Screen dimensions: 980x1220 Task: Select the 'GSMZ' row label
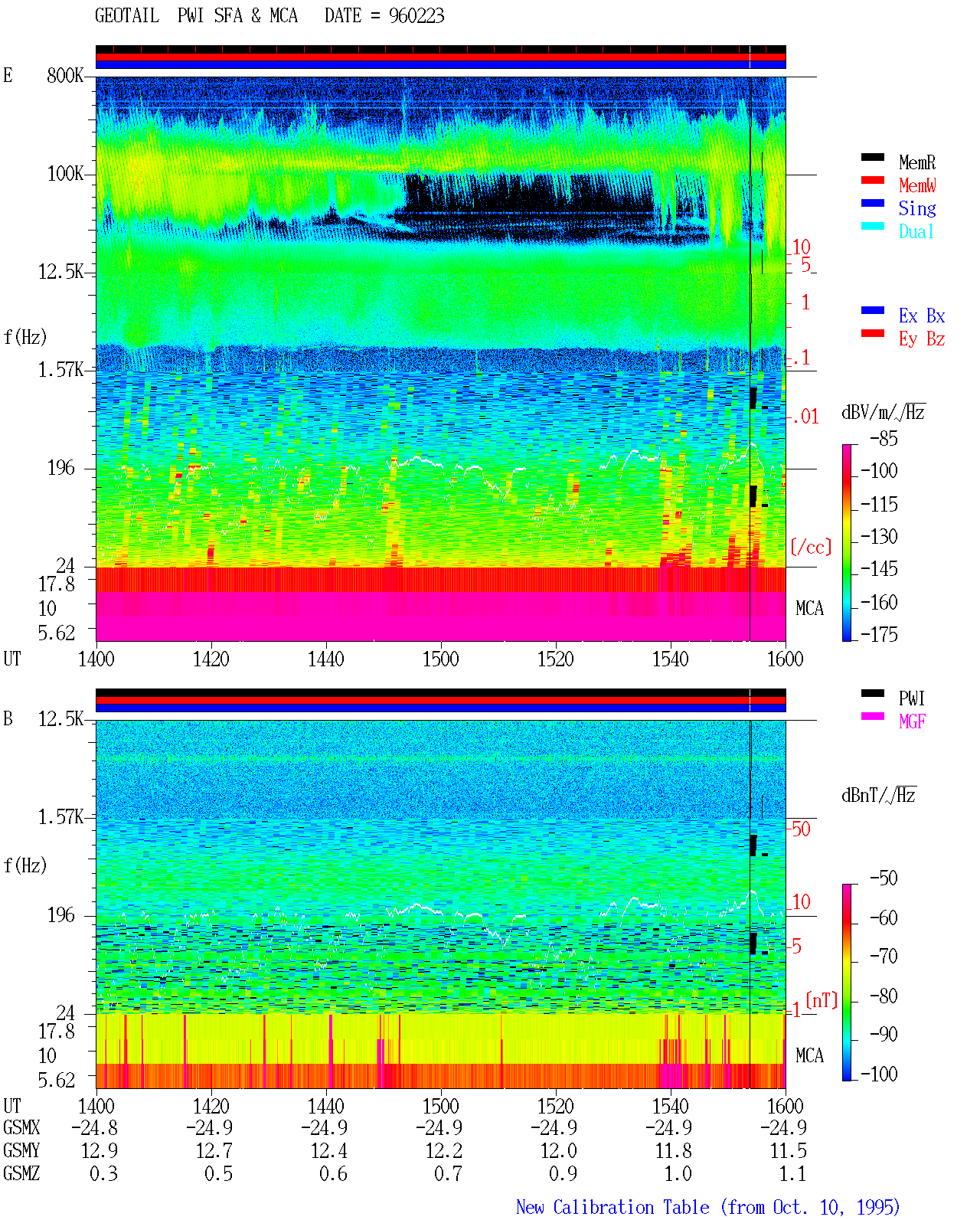coord(21,1174)
